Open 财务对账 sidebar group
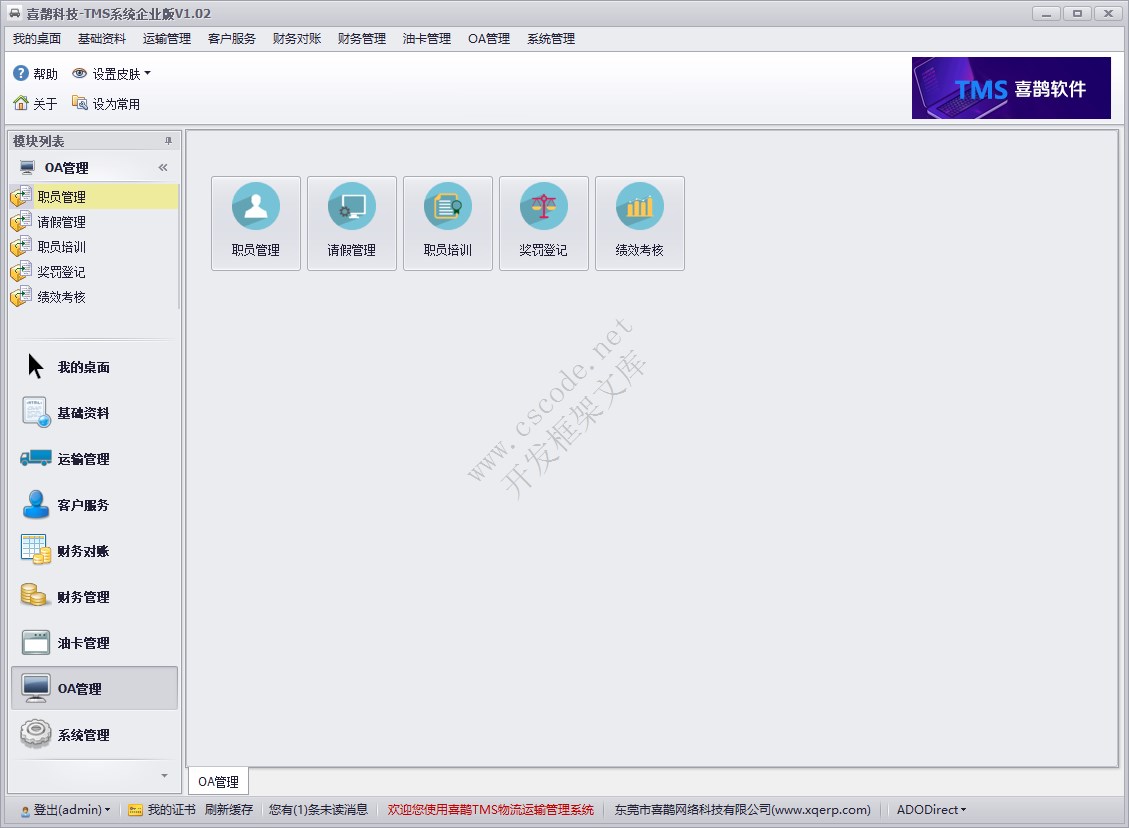 click(94, 552)
